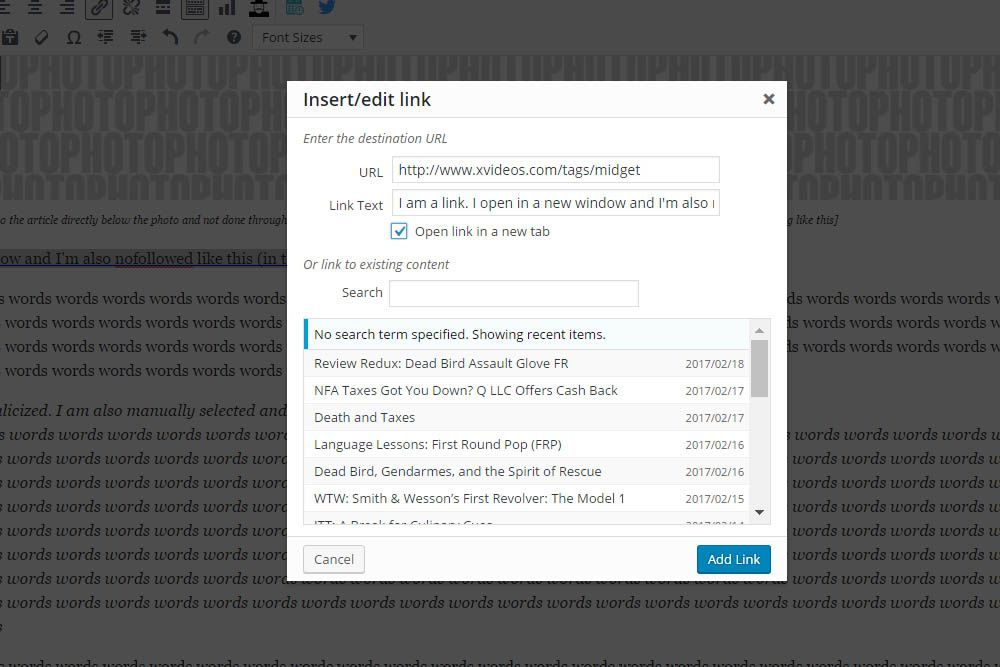The width and height of the screenshot is (1000, 667).
Task: Select Review Redux: Dead Bird Assault Glove FR
Action: click(527, 363)
